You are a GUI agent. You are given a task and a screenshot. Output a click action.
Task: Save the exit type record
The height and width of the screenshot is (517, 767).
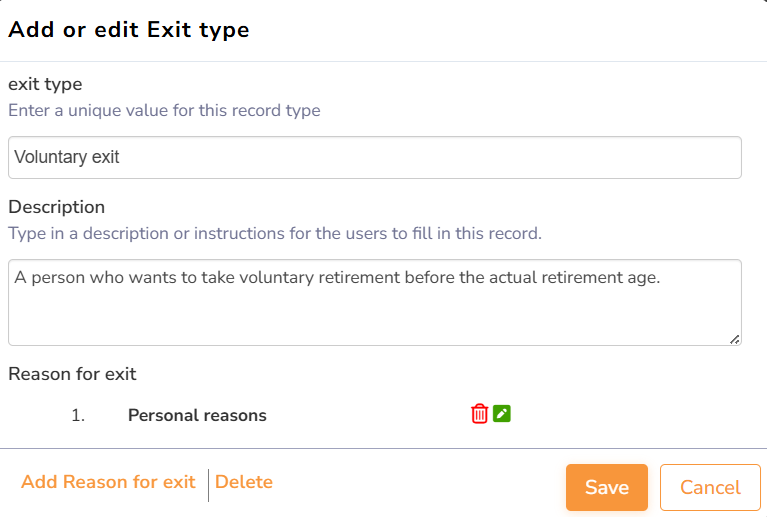(x=606, y=487)
